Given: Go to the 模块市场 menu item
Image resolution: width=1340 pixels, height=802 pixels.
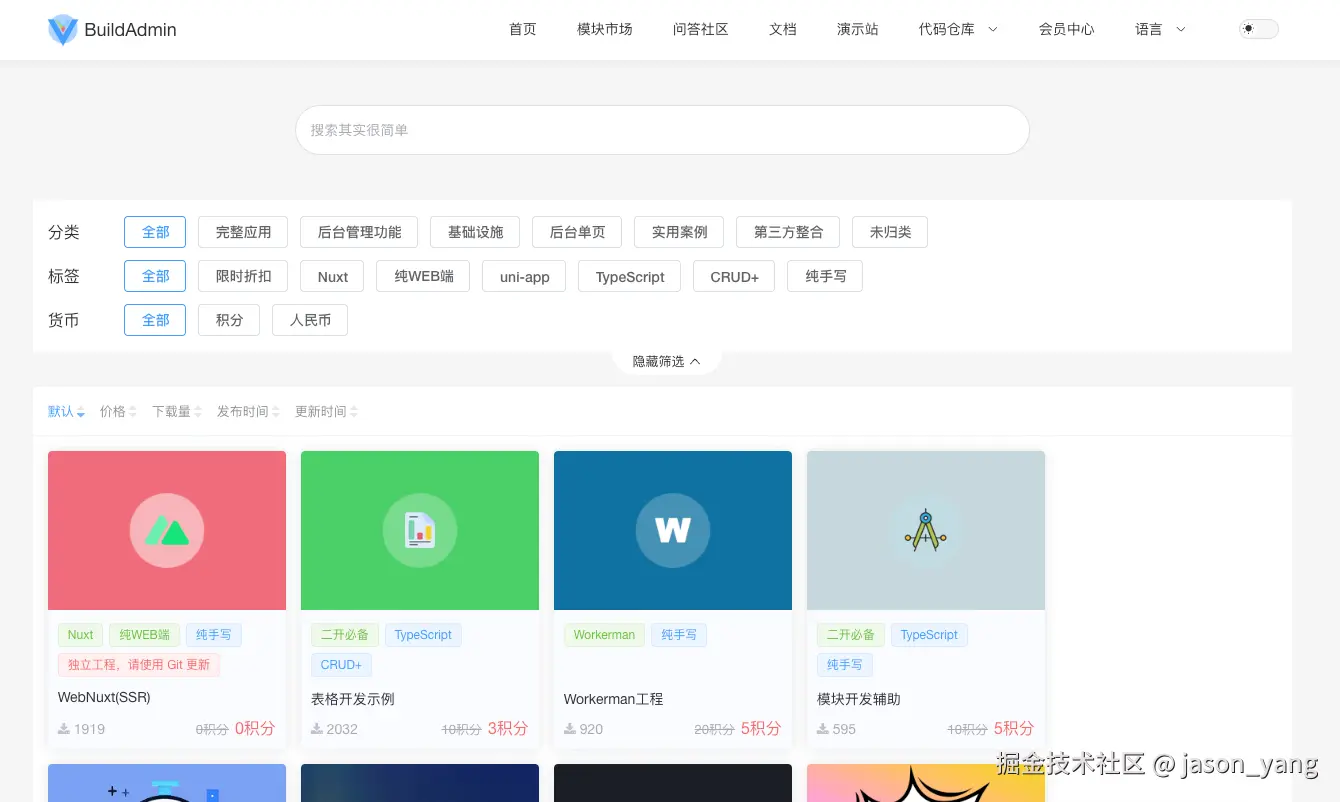Looking at the screenshot, I should (x=605, y=29).
